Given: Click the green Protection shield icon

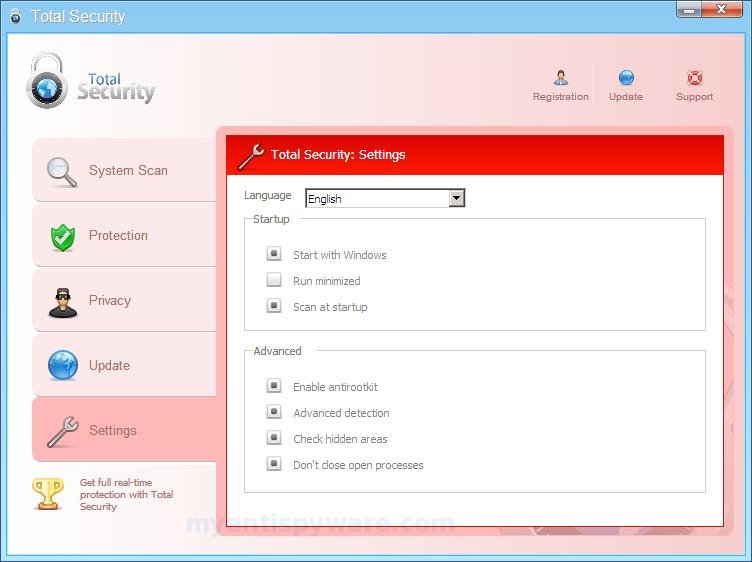Looking at the screenshot, I should [63, 237].
